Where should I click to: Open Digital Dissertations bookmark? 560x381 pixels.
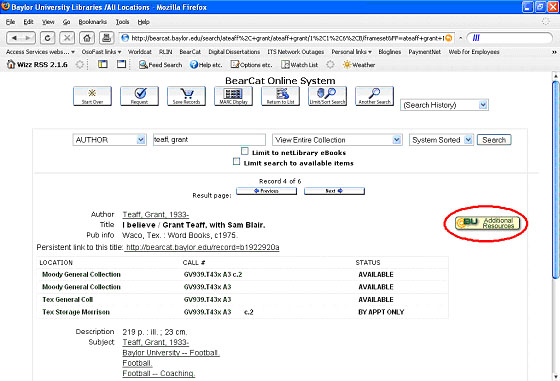click(234, 52)
